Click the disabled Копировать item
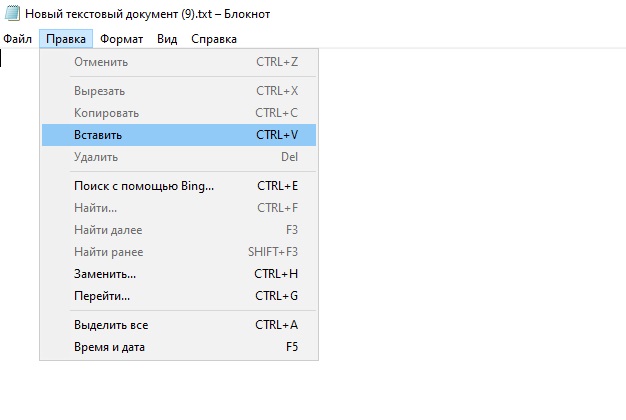Screen dimensions: 626x420 coord(179,113)
